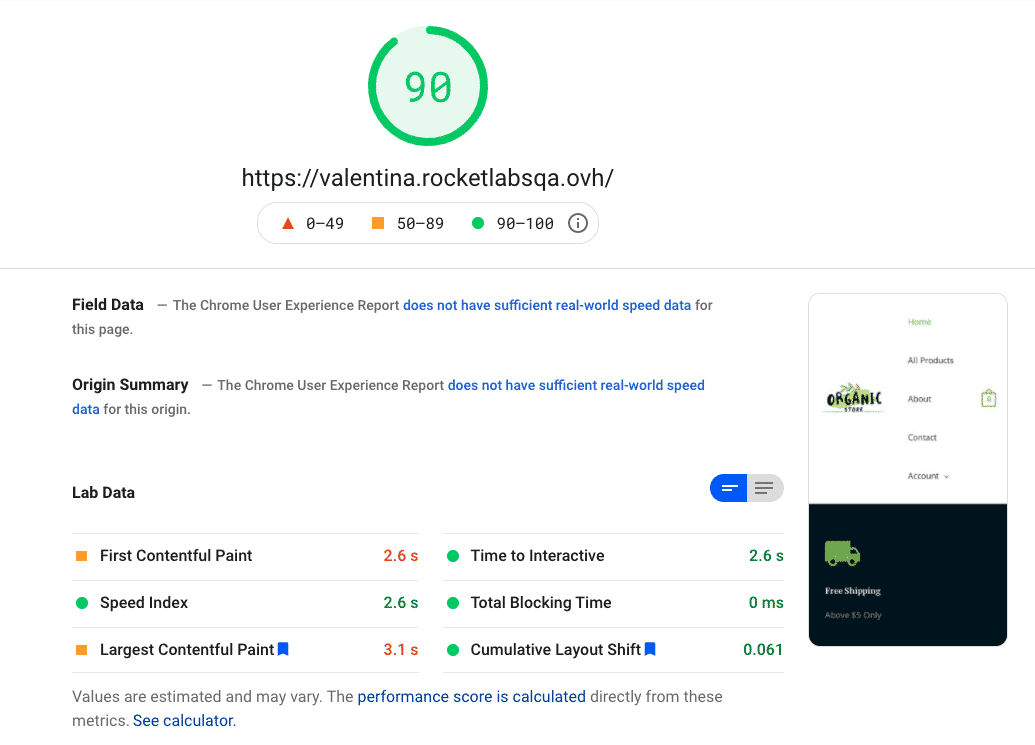The height and width of the screenshot is (745, 1035).
Task: Click the score legend info icon
Action: pos(577,223)
